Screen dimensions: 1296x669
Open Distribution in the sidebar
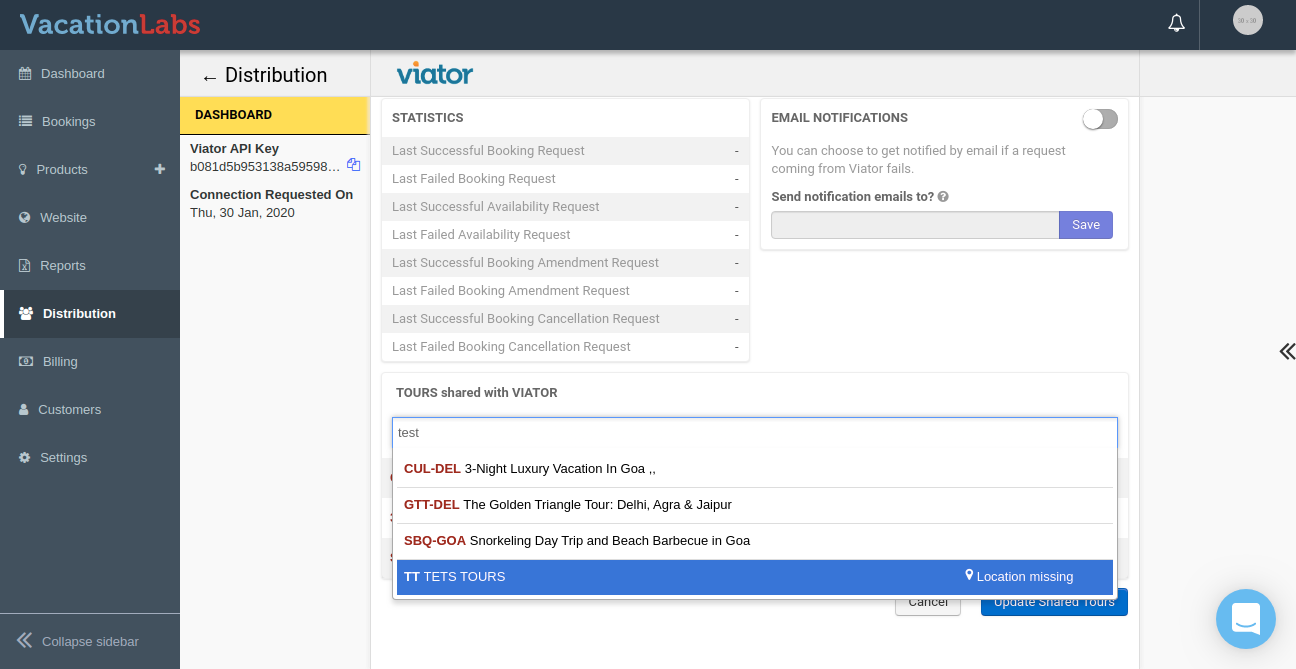90,313
